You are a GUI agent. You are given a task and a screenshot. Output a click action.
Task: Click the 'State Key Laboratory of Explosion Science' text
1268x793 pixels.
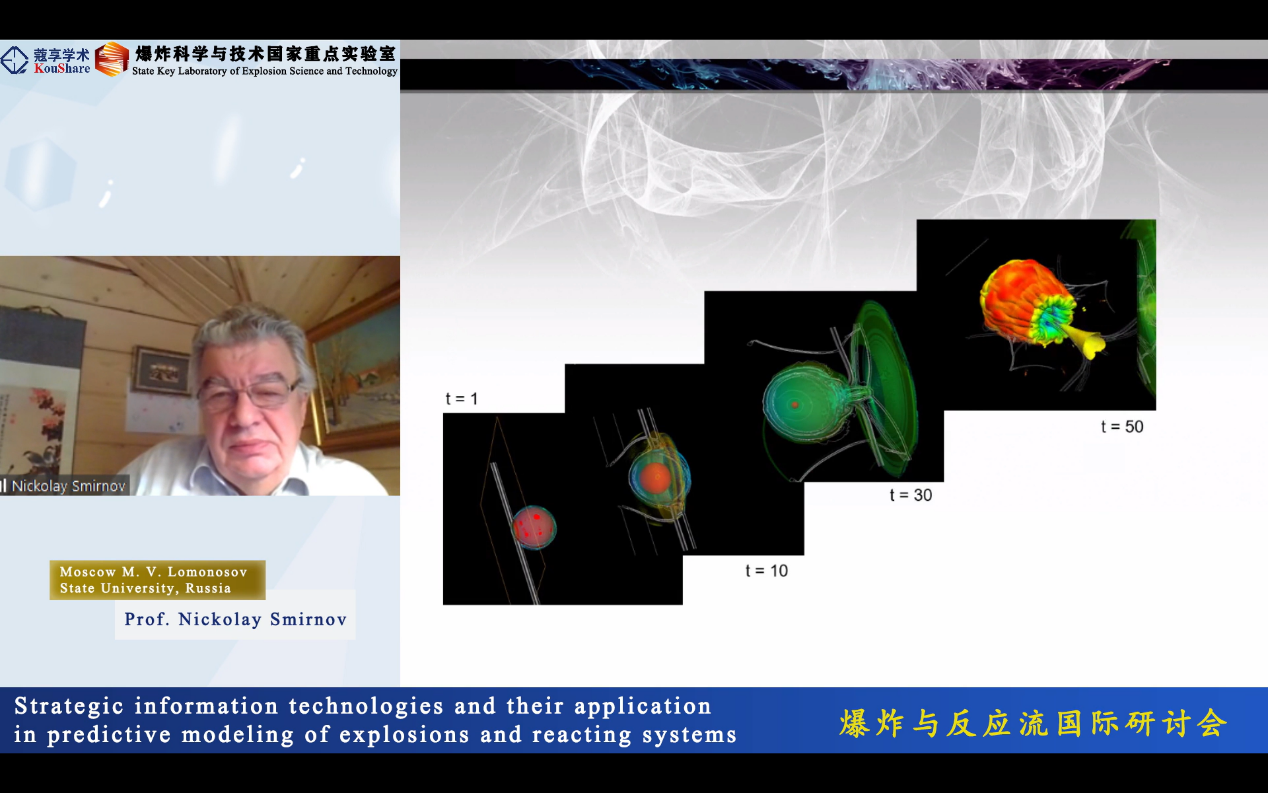[x=265, y=71]
